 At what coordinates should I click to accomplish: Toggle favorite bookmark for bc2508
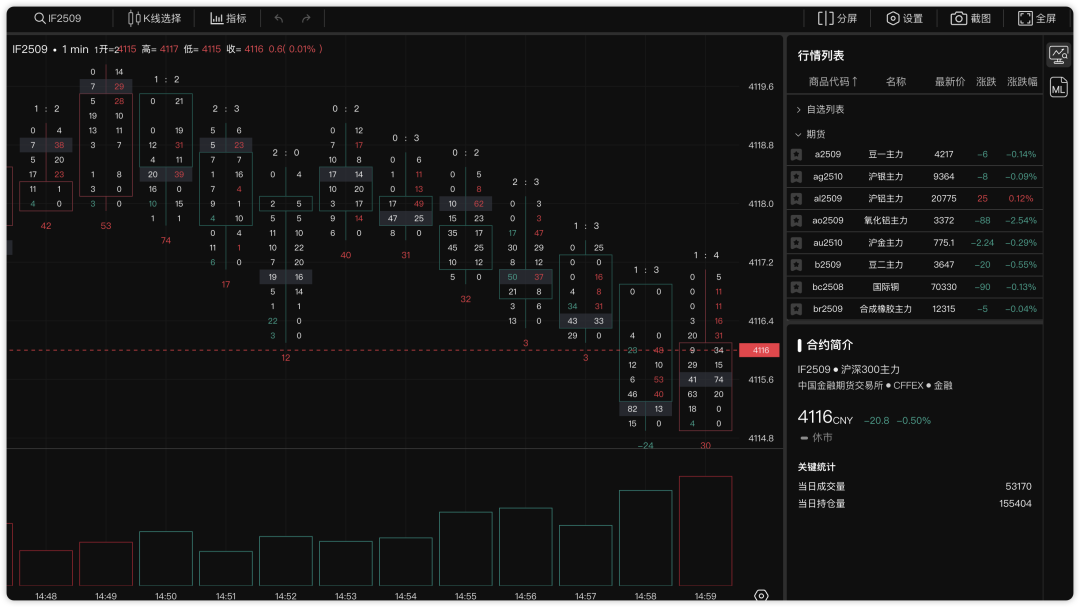pyautogui.click(x=796, y=287)
